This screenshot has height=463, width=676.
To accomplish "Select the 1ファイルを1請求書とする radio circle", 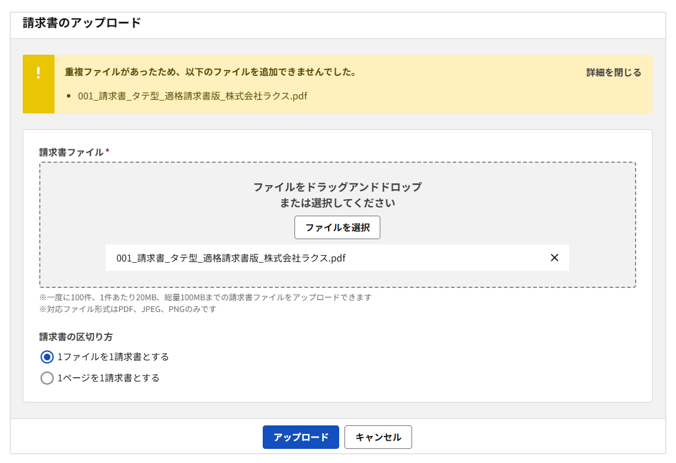I will pyautogui.click(x=47, y=357).
